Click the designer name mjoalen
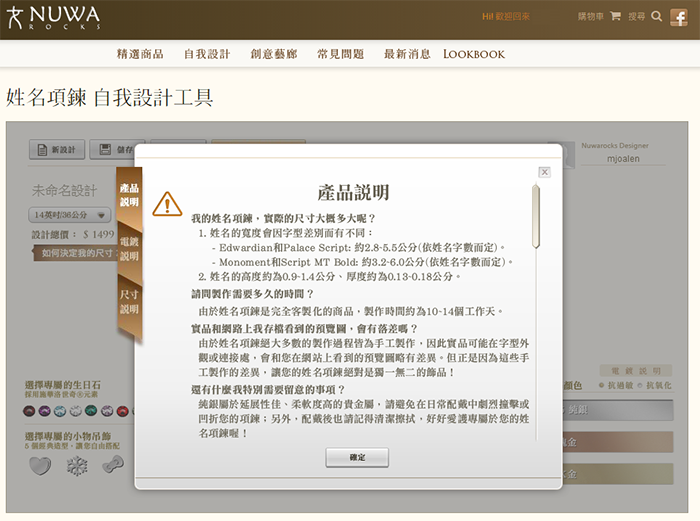The width and height of the screenshot is (700, 521). [623, 158]
